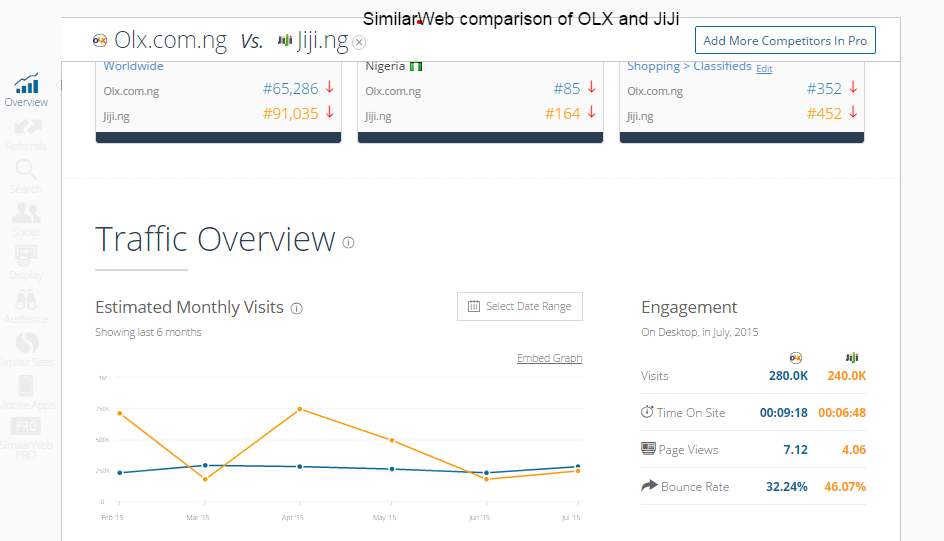The height and width of the screenshot is (541, 944).
Task: Click the Jiji Nigeria rank #164
Action: point(562,114)
